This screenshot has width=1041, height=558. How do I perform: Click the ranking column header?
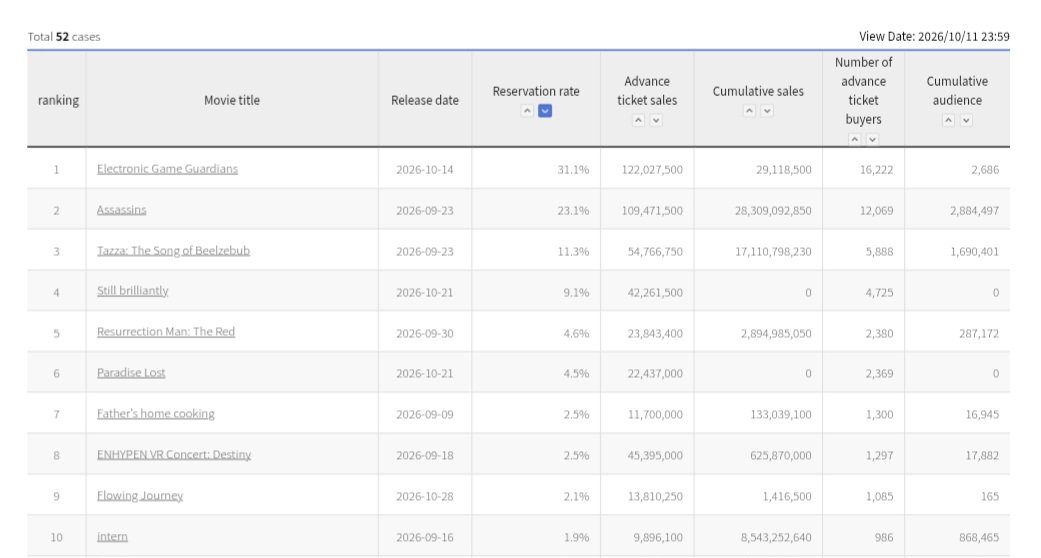click(x=58, y=100)
